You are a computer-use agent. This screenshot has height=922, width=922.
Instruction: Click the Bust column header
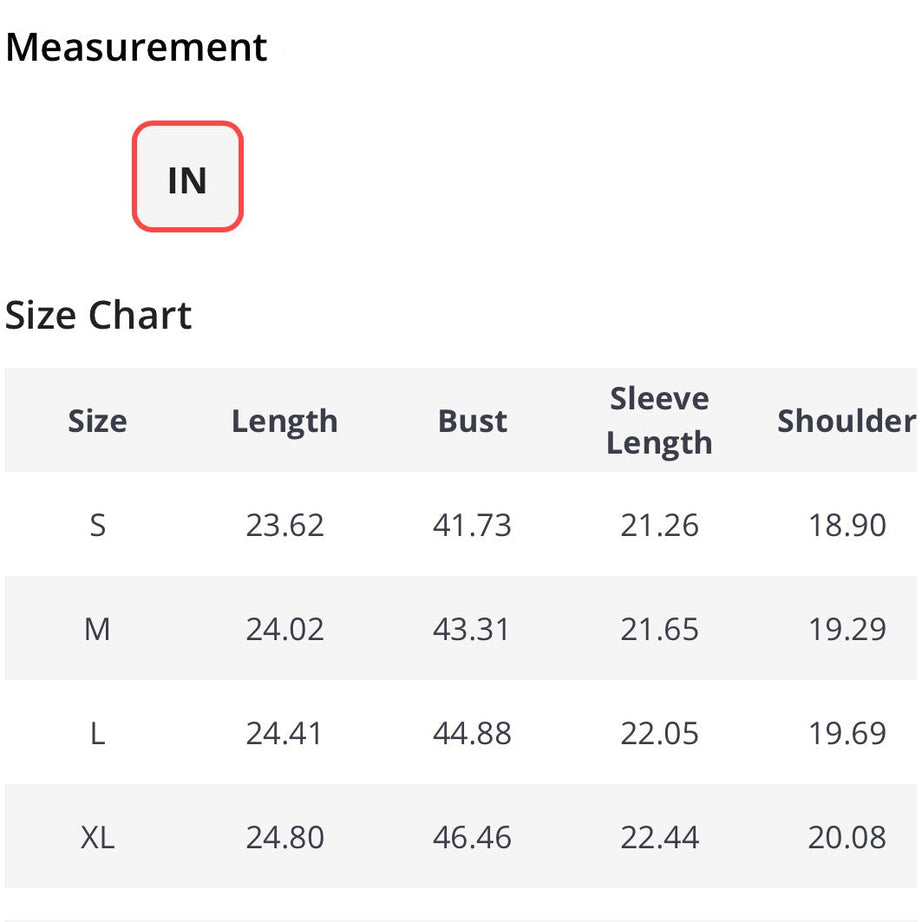pos(472,421)
